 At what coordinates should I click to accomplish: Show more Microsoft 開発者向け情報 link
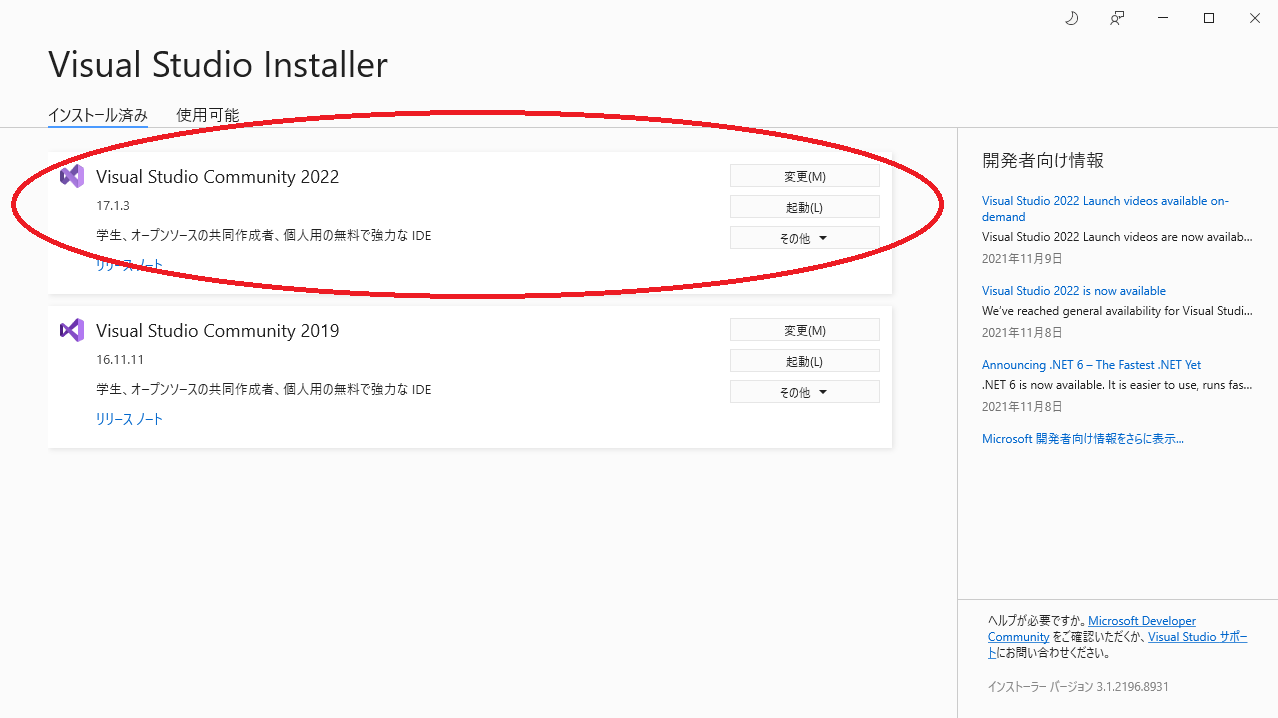pos(1083,439)
